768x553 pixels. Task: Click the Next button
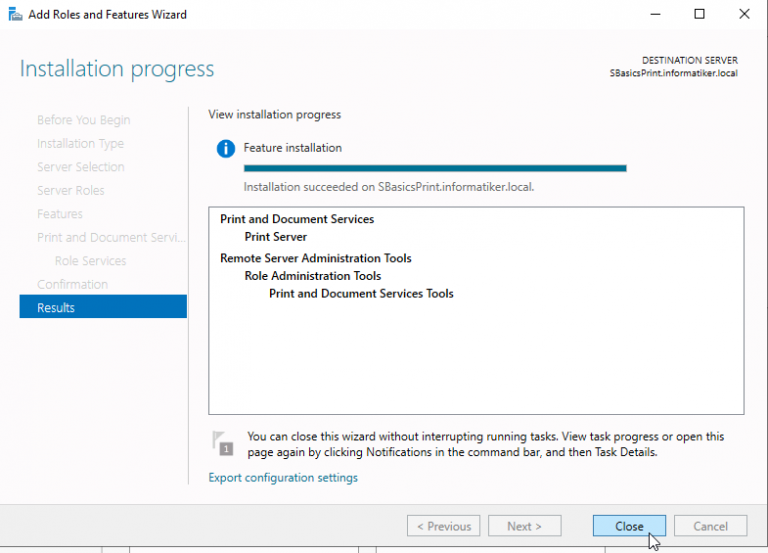525,526
